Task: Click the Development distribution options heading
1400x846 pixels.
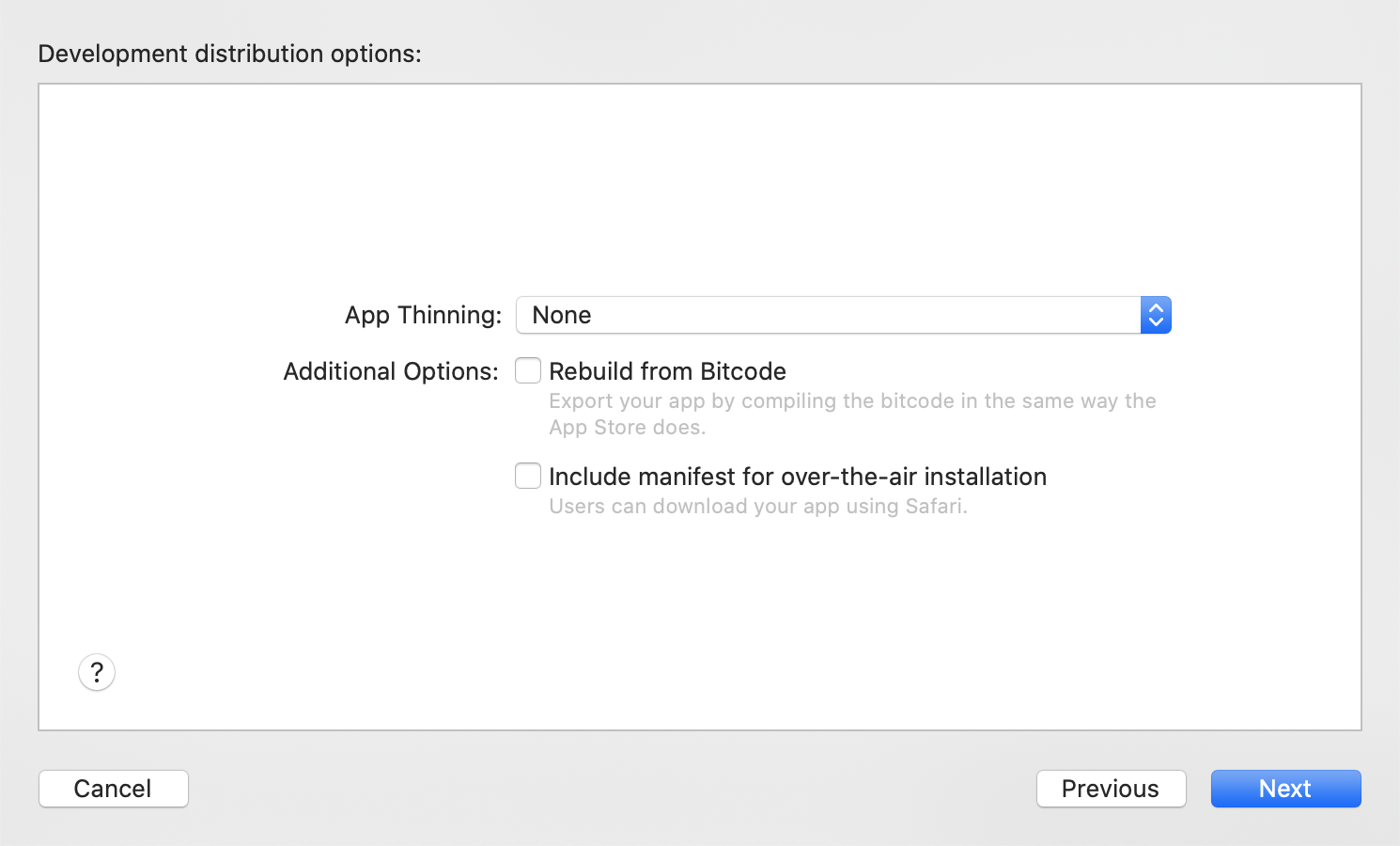Action: tap(229, 54)
